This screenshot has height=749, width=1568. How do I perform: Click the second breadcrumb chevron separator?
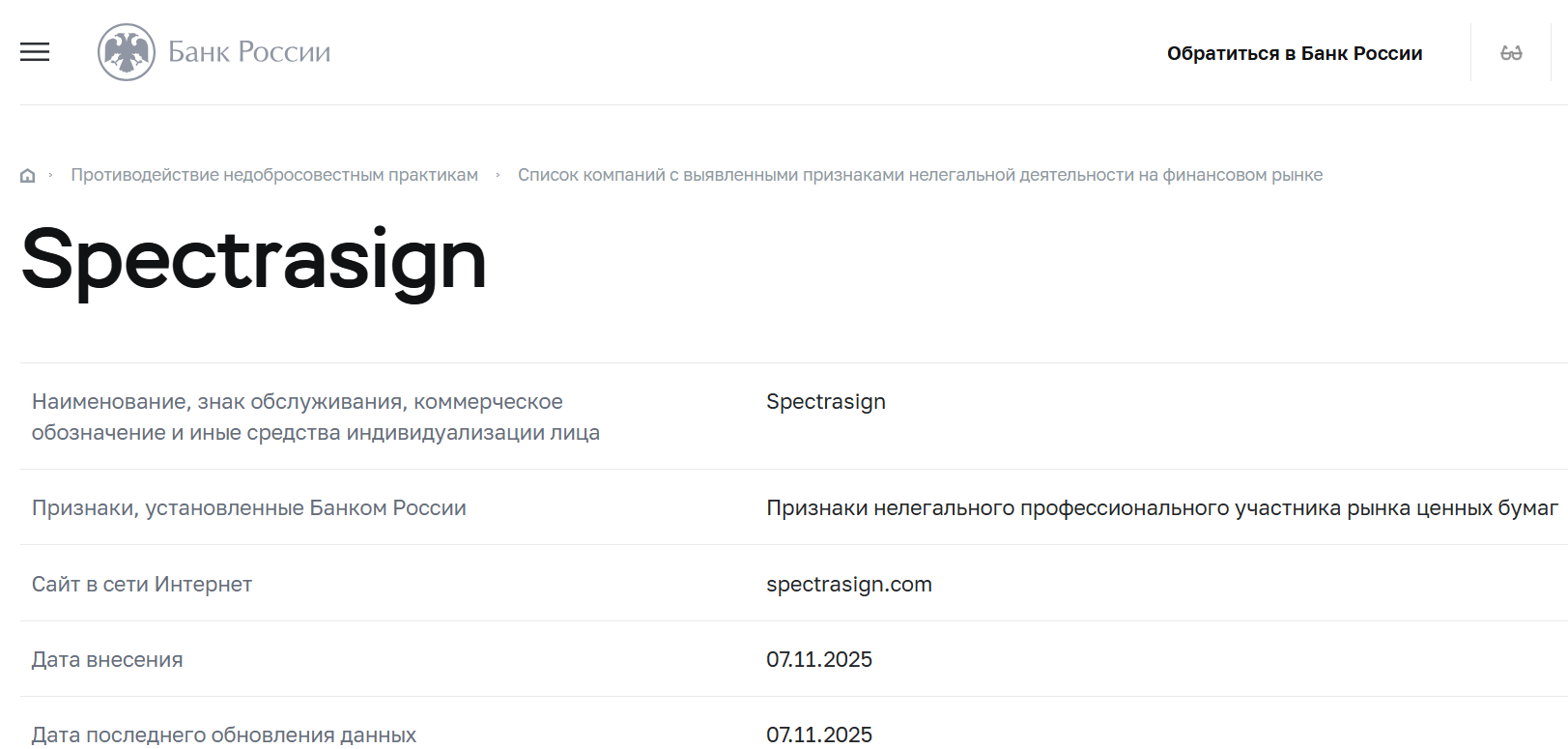pyautogui.click(x=498, y=175)
